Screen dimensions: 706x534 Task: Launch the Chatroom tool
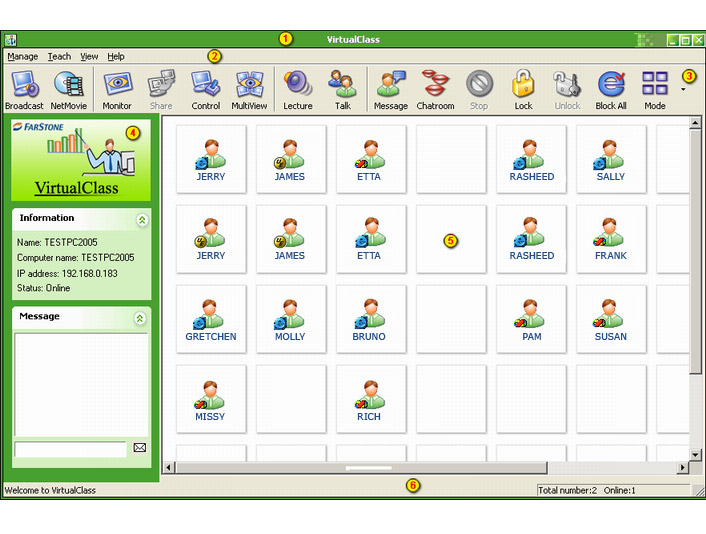[x=435, y=90]
